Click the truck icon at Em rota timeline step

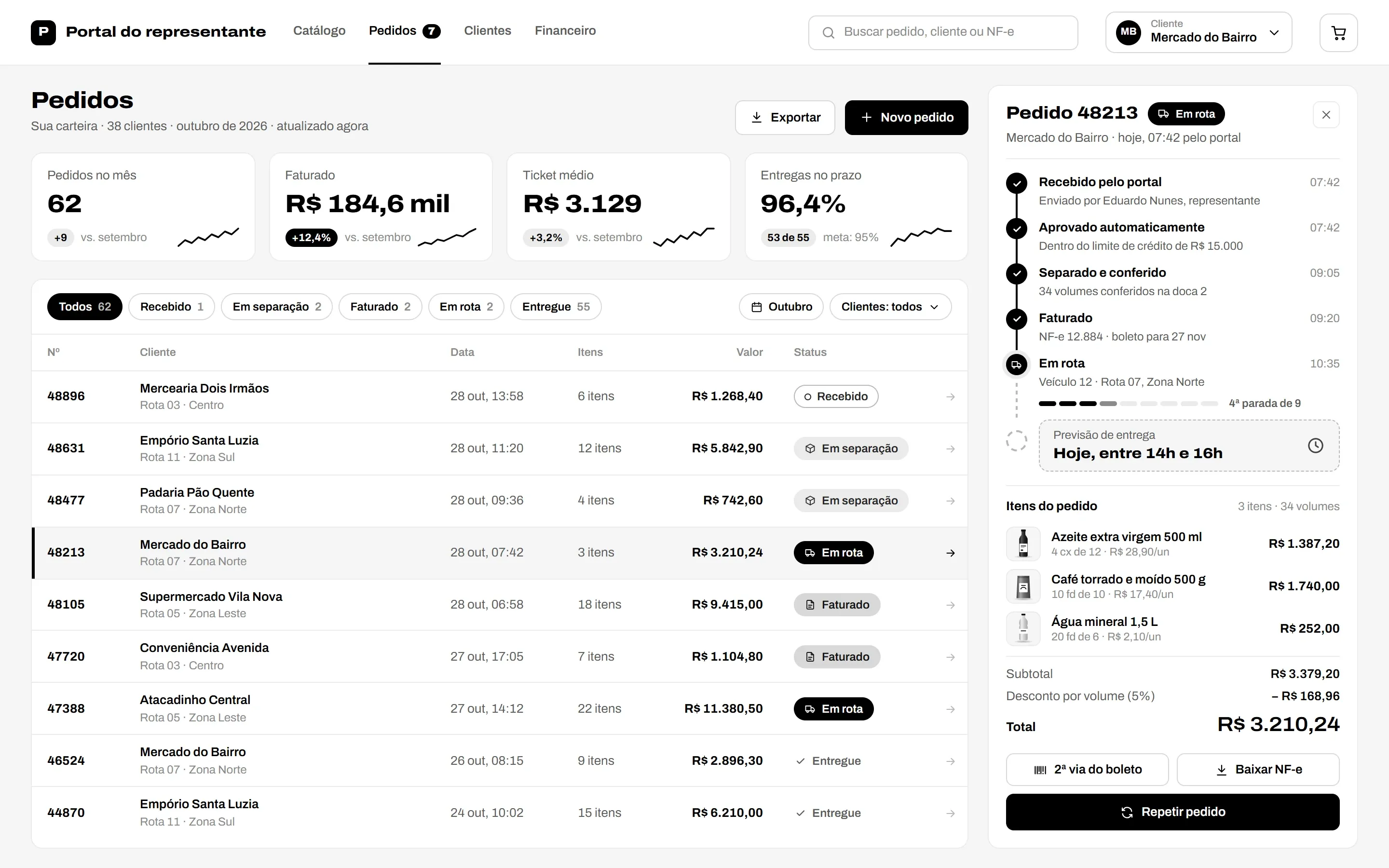coord(1017,365)
